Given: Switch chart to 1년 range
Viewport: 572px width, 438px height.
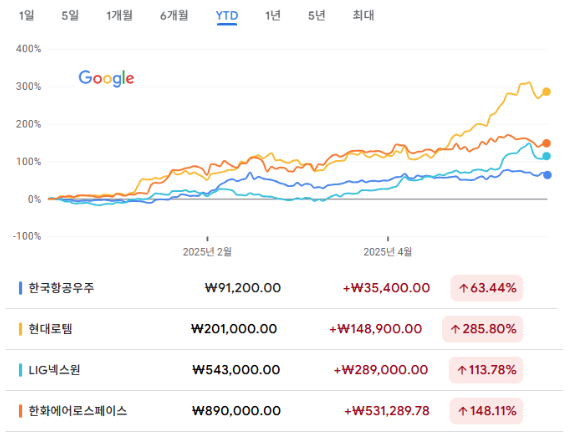Looking at the screenshot, I should point(273,15).
